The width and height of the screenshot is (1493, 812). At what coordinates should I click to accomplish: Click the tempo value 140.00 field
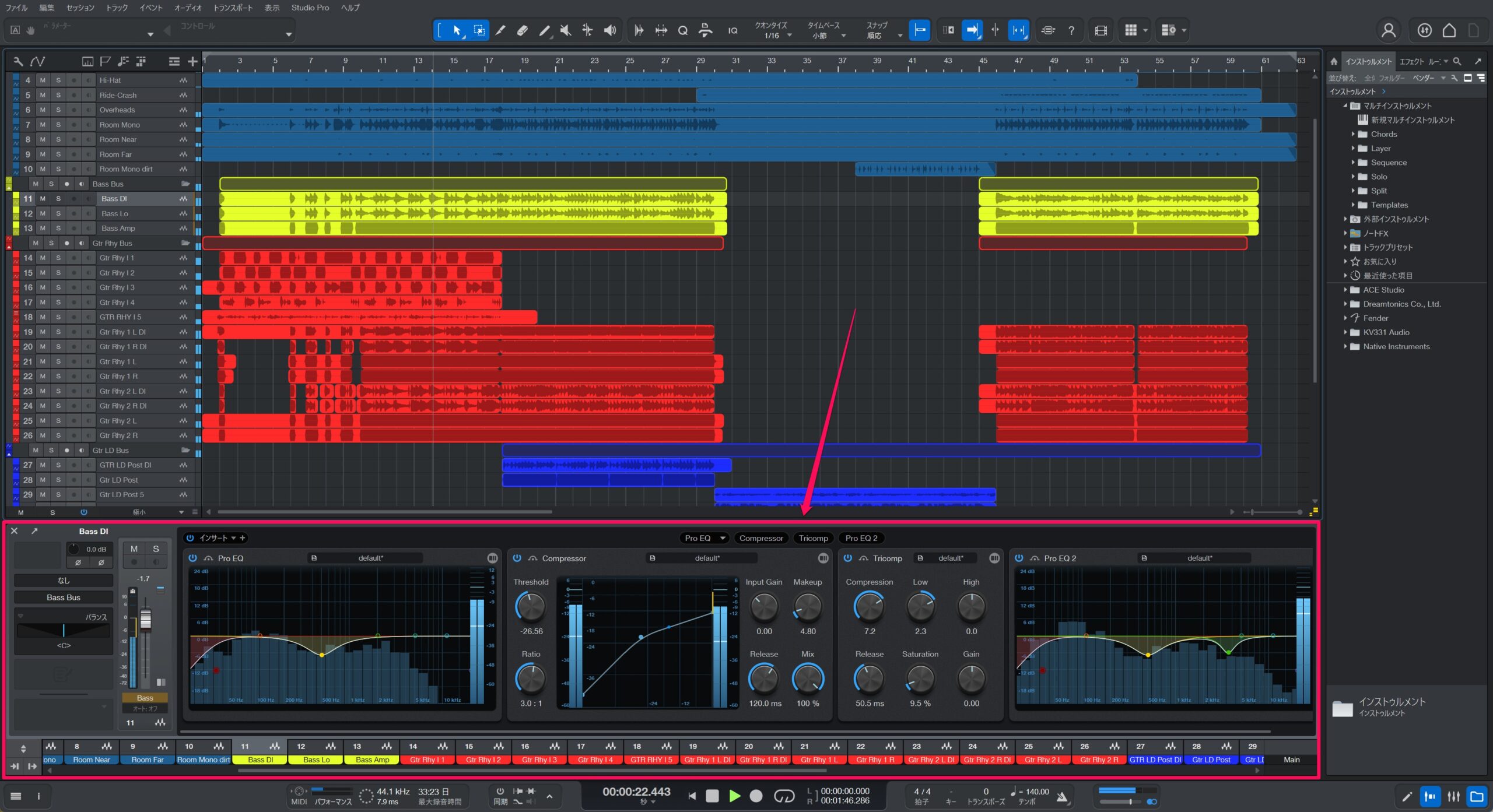click(1036, 792)
